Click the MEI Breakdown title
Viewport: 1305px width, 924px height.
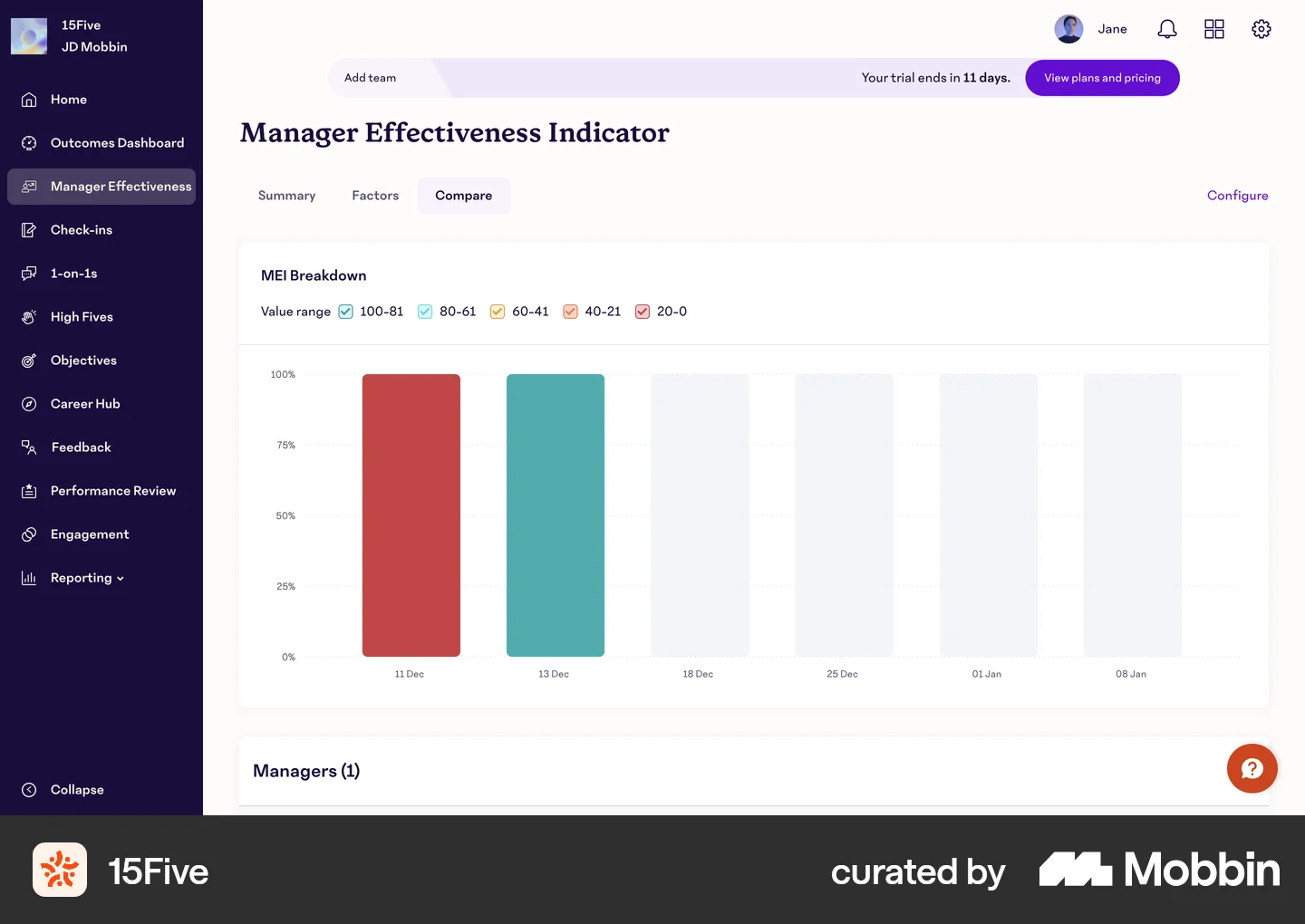click(x=314, y=275)
